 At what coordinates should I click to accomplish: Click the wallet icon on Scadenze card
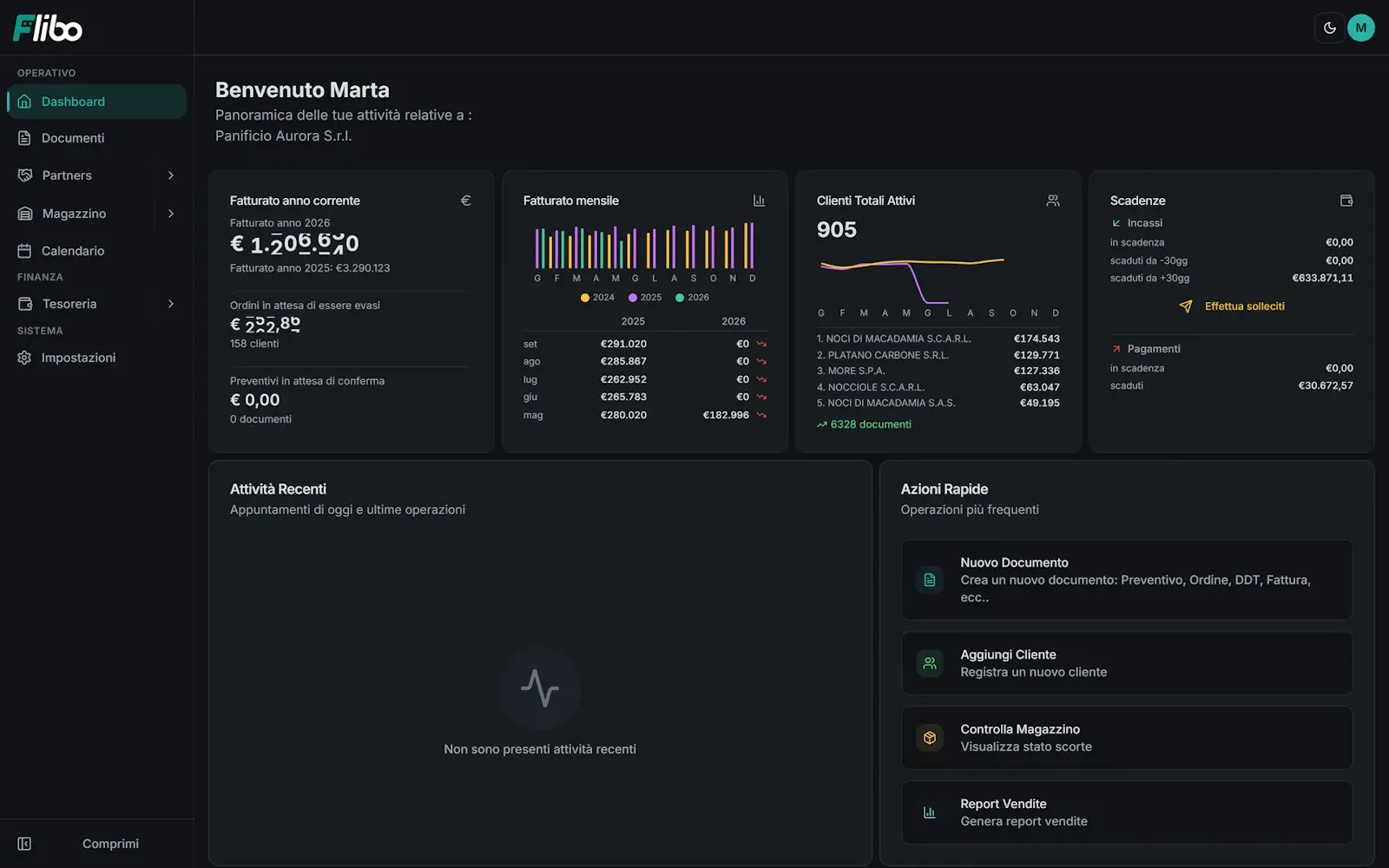point(1346,201)
